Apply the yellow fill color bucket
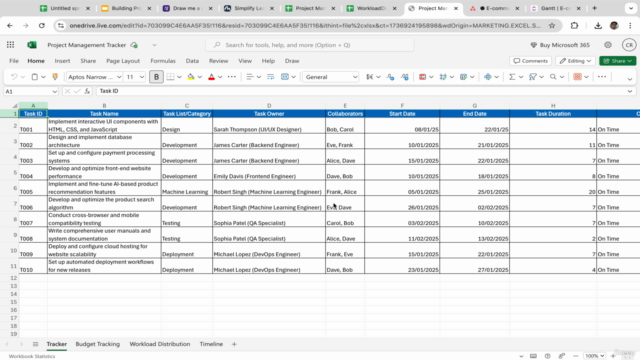The width and height of the screenshot is (640, 360). coord(191,77)
